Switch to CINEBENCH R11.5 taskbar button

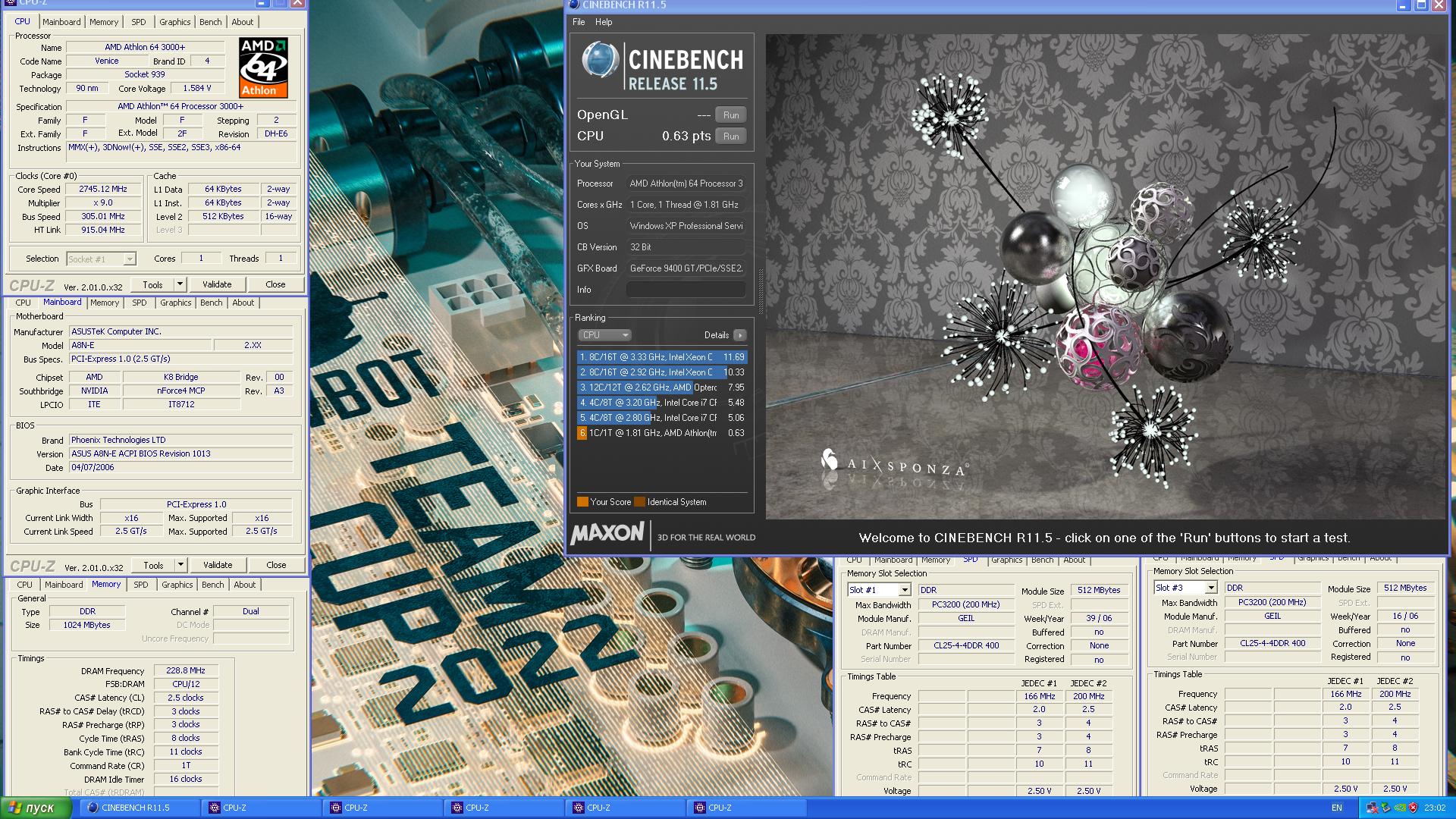(x=140, y=808)
